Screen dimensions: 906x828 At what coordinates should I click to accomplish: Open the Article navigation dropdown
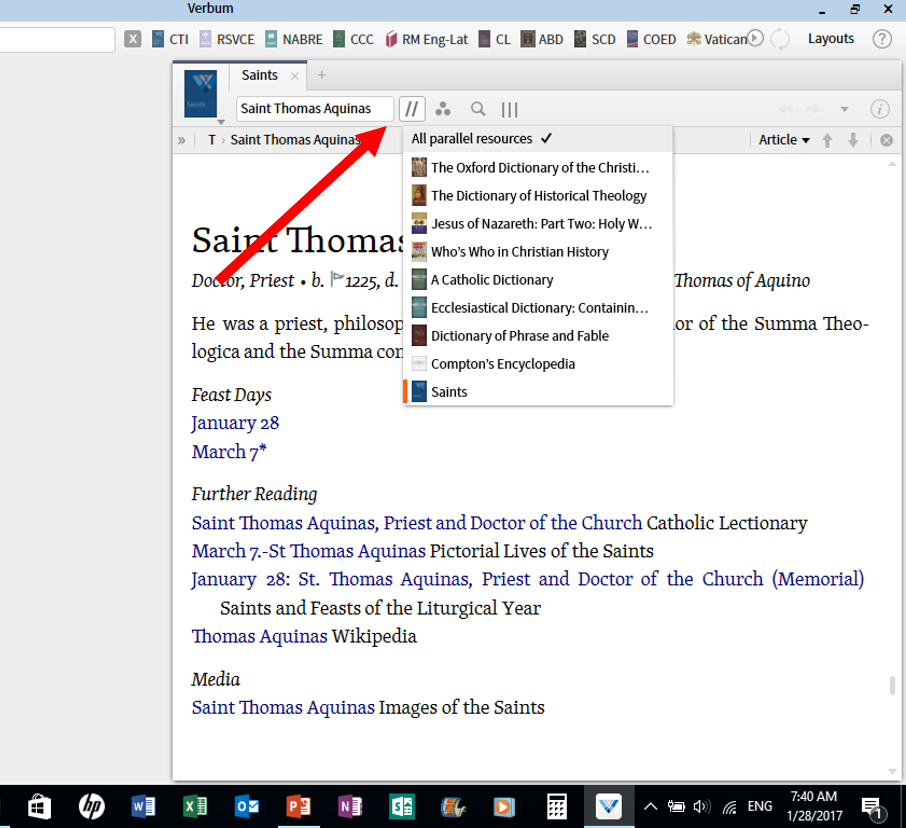click(784, 140)
